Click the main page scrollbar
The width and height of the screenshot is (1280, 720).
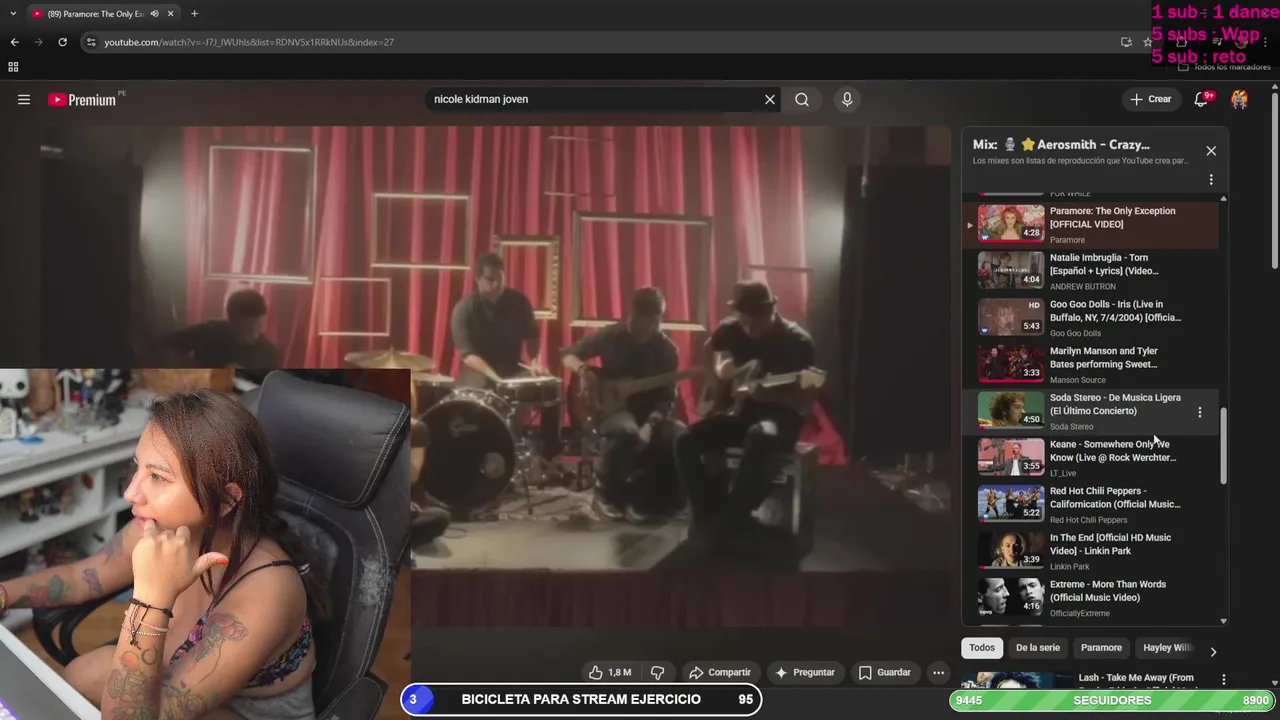pos(1275,180)
